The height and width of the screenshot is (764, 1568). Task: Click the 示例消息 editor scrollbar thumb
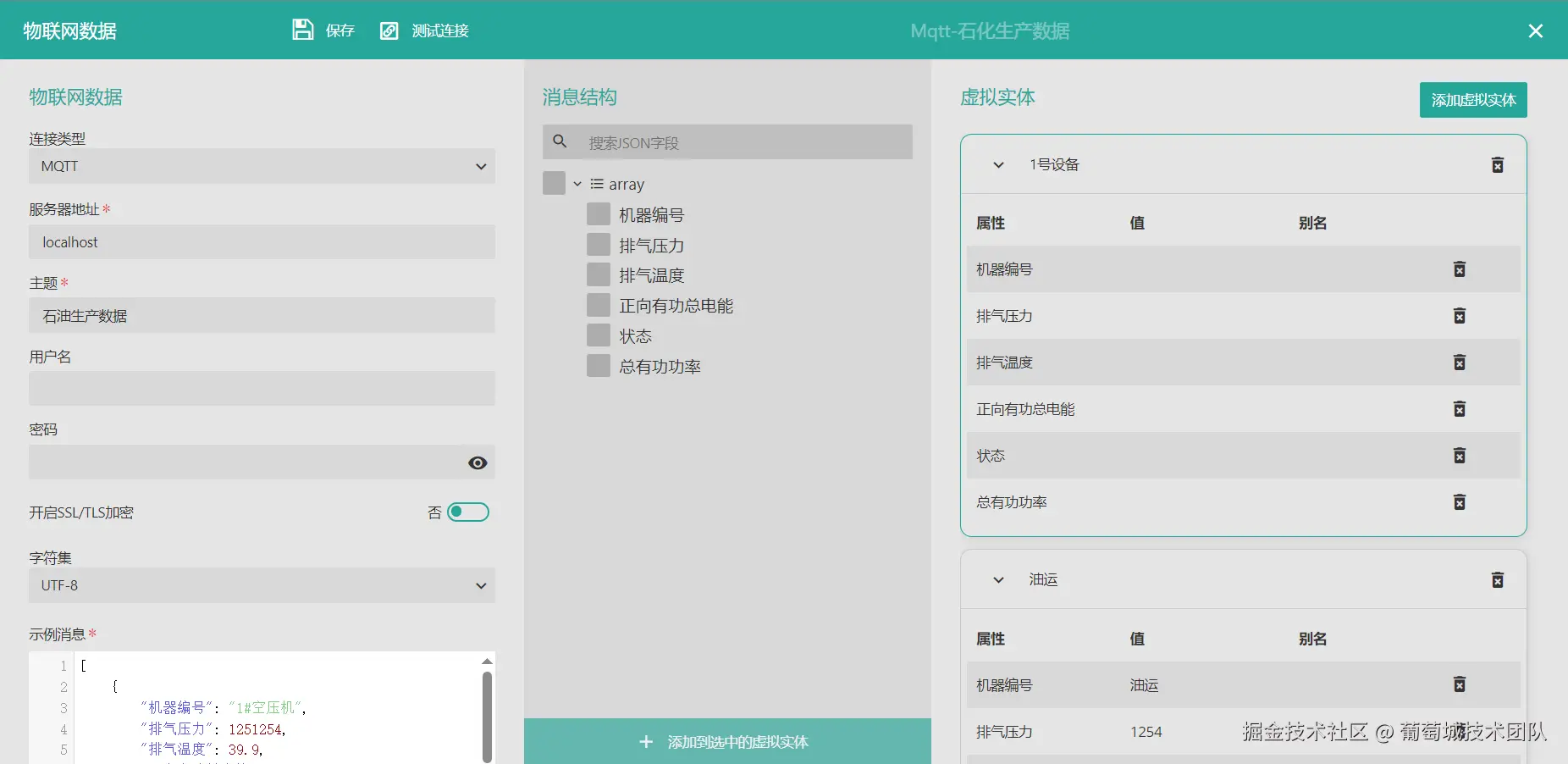[x=487, y=716]
